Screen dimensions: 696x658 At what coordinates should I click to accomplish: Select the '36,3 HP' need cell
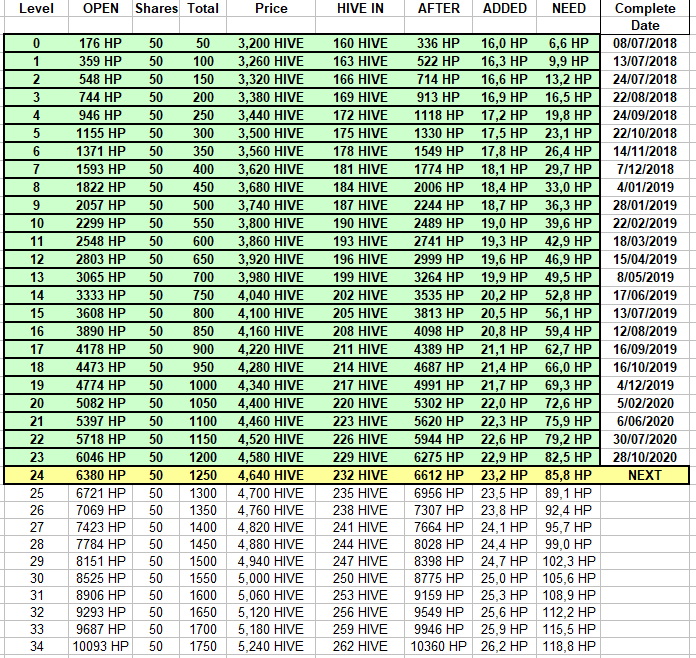(569, 205)
